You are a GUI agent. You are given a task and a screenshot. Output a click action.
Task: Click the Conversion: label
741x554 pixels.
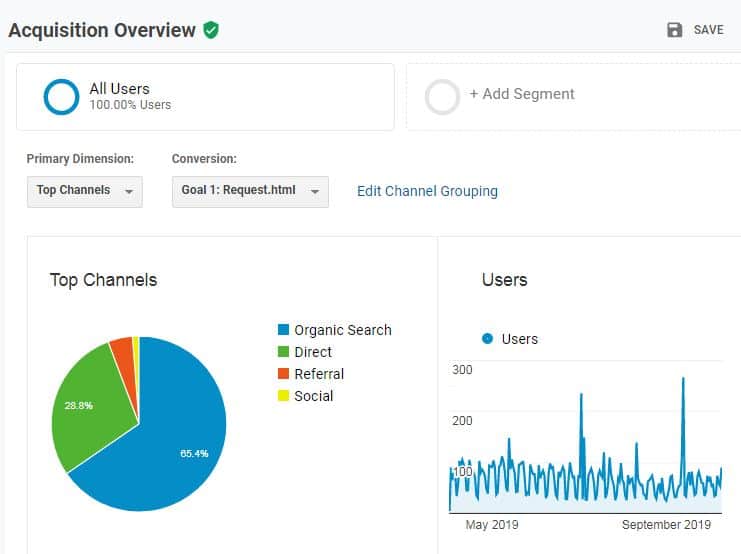(x=204, y=159)
